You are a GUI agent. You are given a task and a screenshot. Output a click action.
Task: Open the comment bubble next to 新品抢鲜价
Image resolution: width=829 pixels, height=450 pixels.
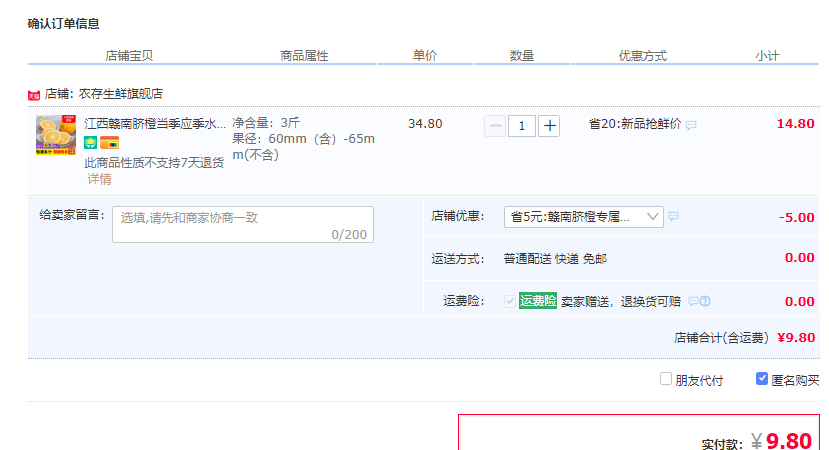(x=691, y=125)
